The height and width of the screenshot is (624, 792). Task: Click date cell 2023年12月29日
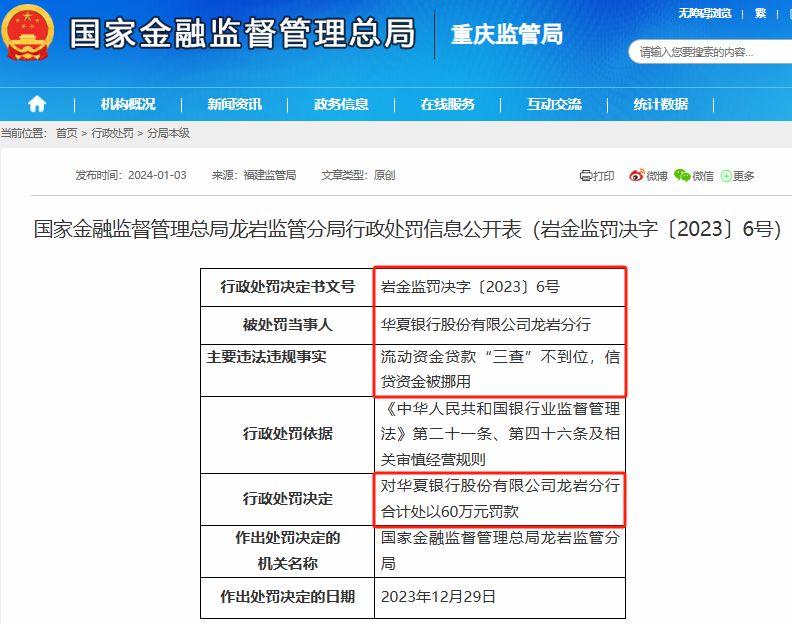(x=500, y=597)
